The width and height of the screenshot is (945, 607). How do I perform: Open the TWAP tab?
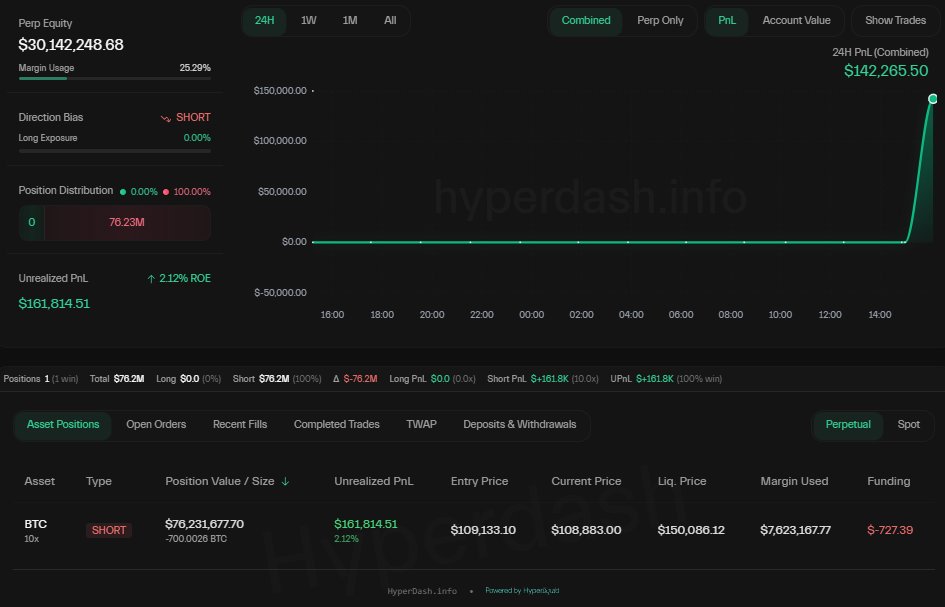point(421,424)
